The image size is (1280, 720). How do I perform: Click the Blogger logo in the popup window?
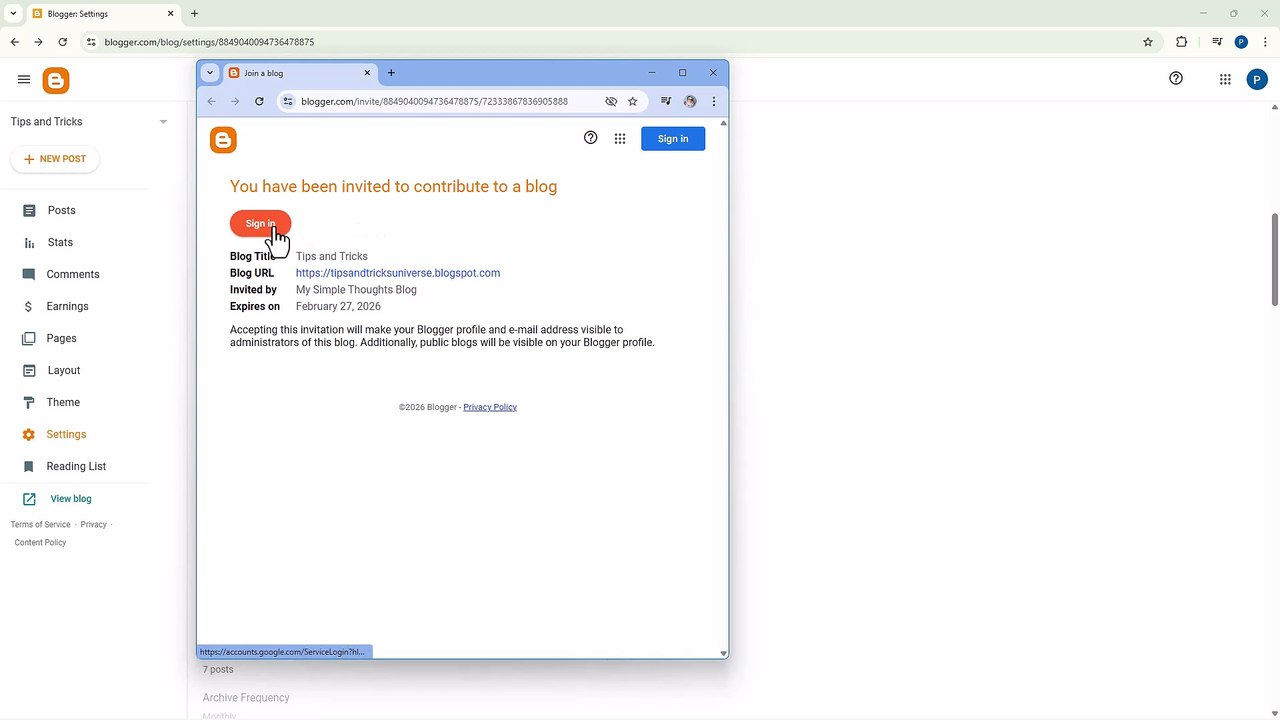point(223,140)
